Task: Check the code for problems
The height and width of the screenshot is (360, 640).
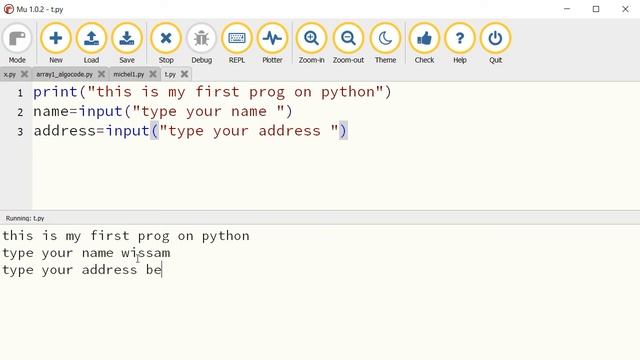Action: click(424, 44)
